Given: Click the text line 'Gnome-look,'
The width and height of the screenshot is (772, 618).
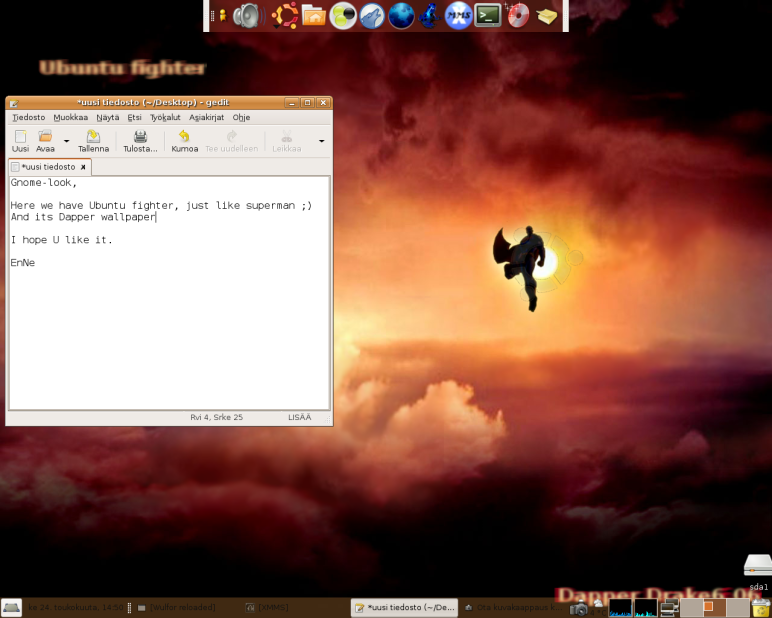Looking at the screenshot, I should pos(44,183).
